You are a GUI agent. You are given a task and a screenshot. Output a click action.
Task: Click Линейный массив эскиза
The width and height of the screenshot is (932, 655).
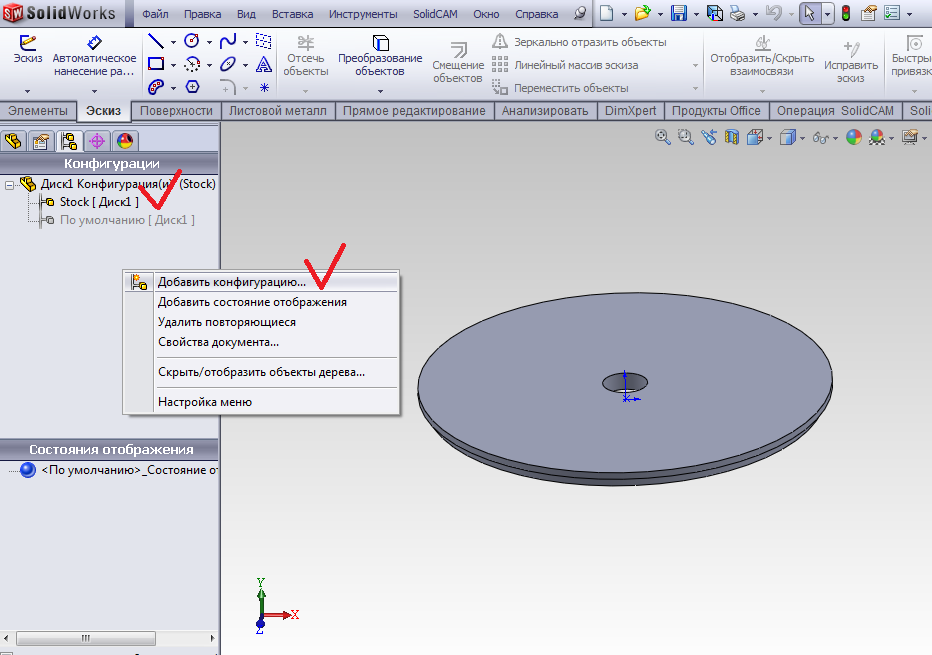(565, 65)
